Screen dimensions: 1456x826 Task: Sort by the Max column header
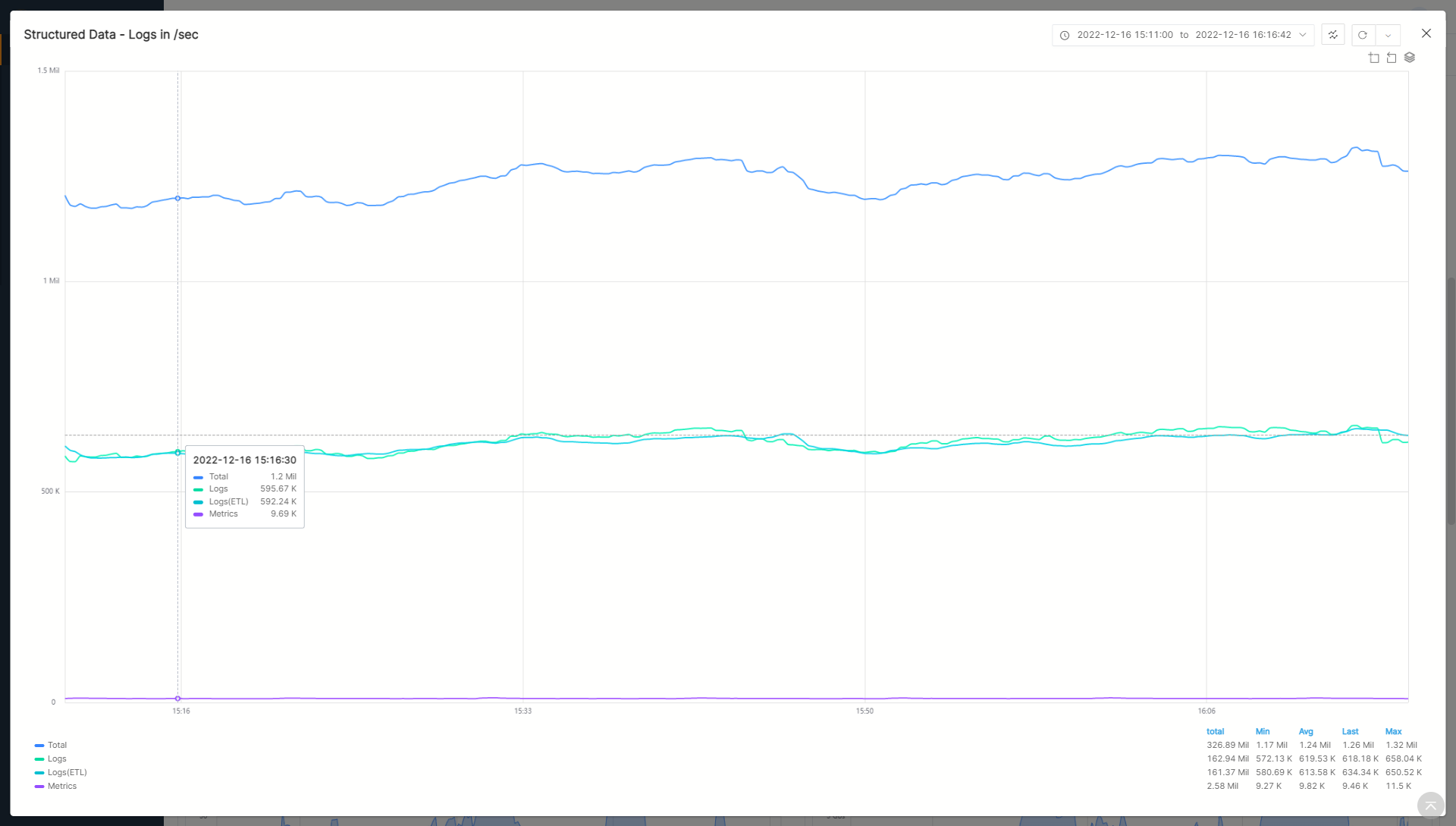[1393, 731]
